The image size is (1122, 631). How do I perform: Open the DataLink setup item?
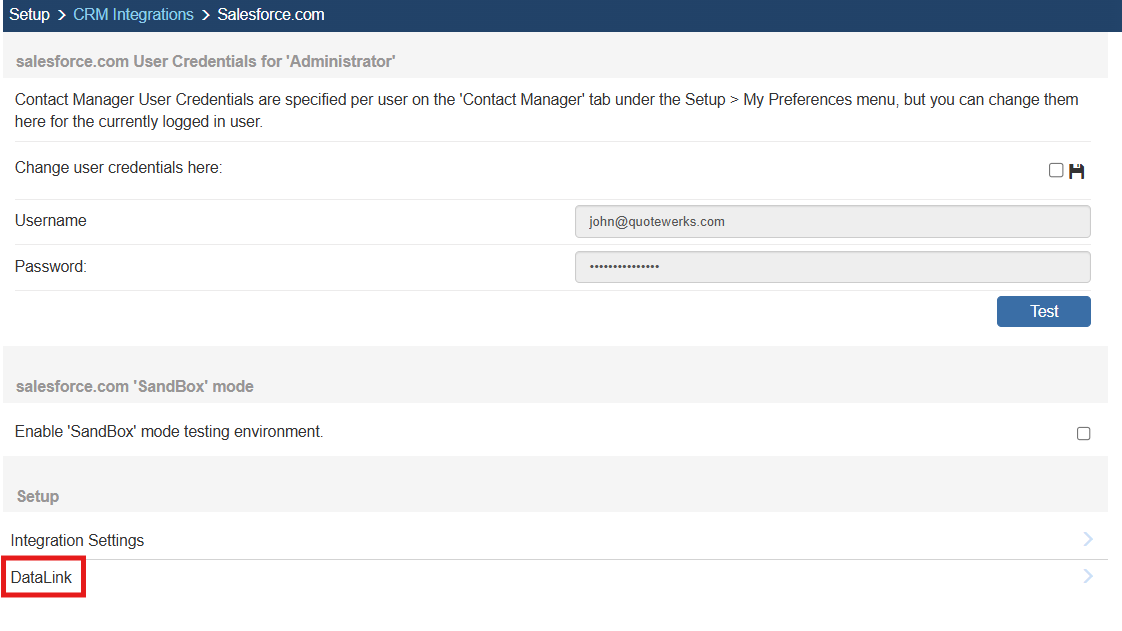click(x=41, y=577)
